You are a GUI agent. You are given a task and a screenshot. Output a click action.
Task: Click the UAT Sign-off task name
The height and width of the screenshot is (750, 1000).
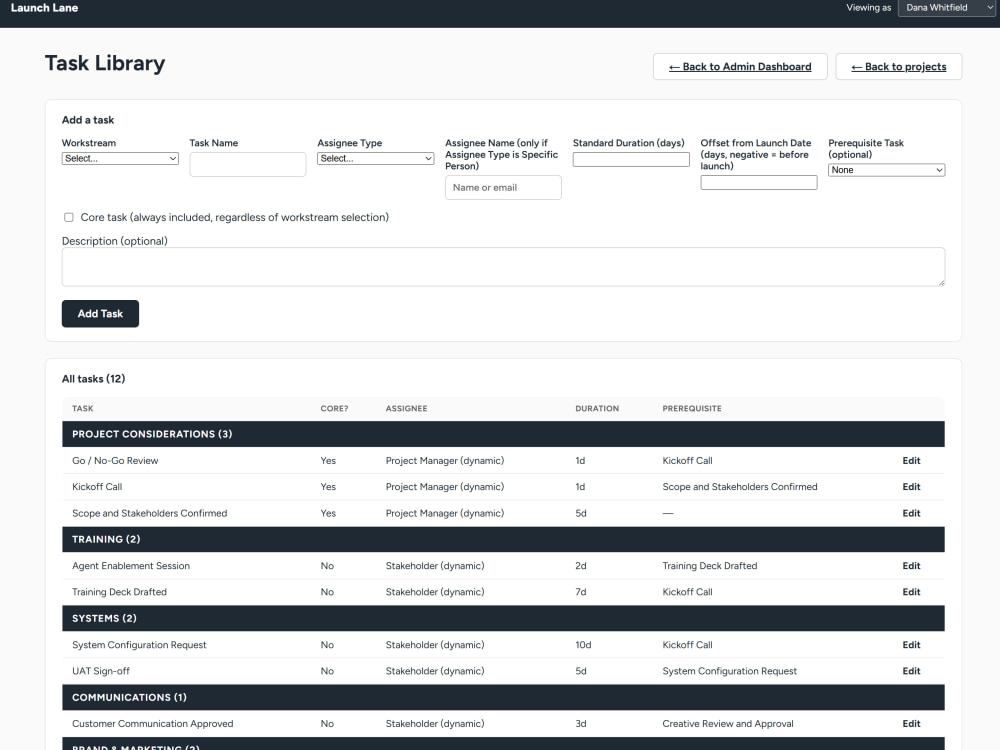[101, 671]
